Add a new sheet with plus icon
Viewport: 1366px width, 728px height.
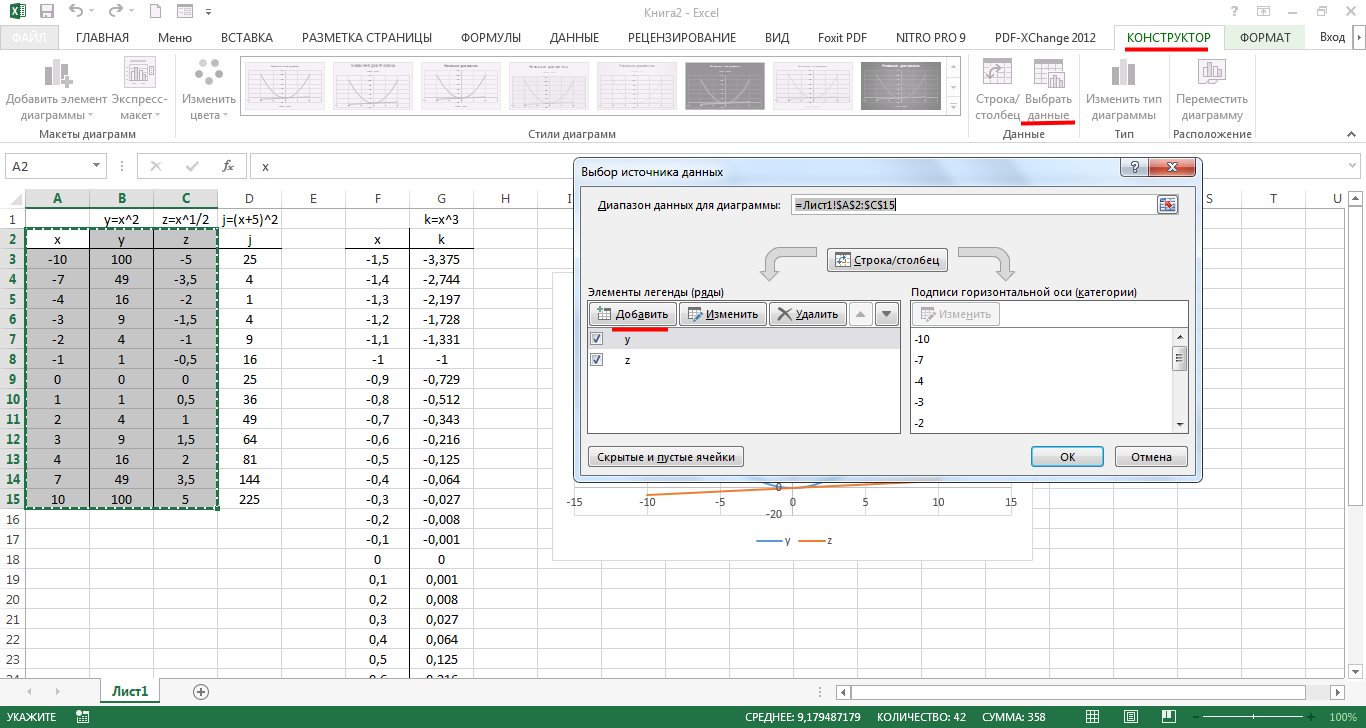click(x=201, y=691)
